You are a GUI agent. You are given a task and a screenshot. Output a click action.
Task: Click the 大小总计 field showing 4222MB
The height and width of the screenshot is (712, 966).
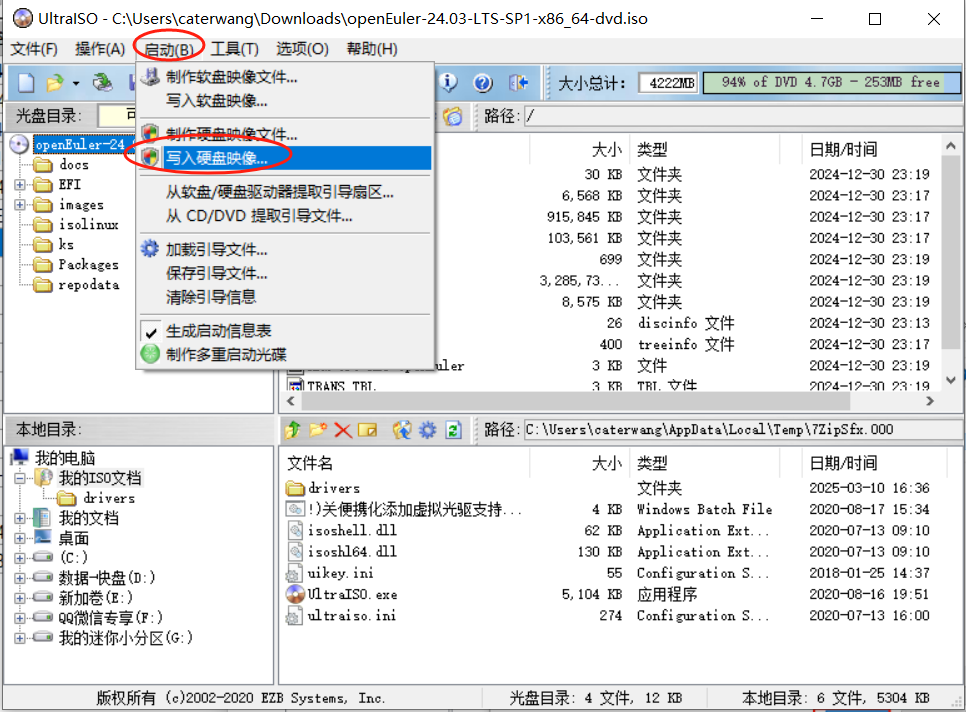point(668,83)
